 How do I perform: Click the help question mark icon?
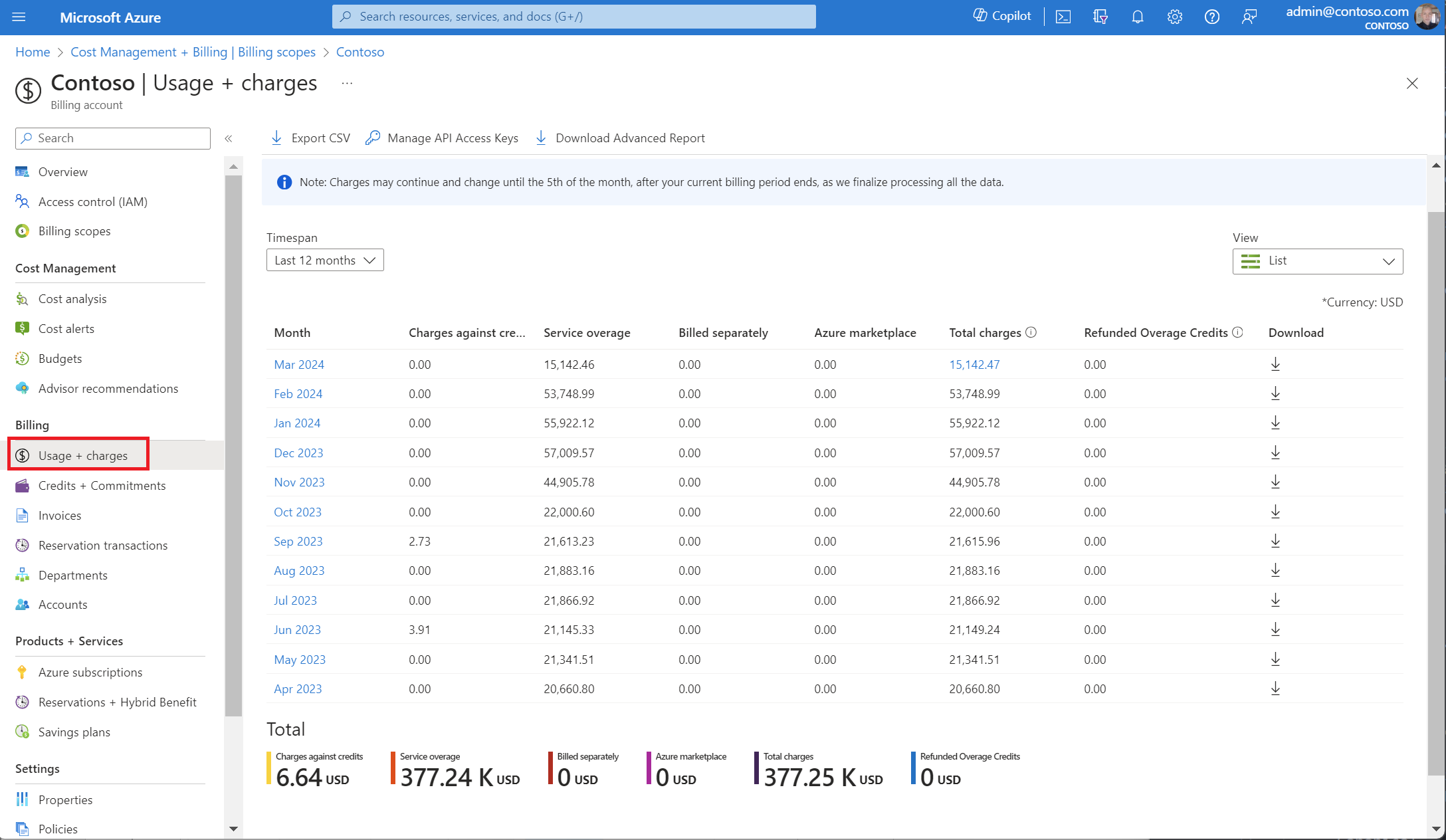coord(1212,17)
